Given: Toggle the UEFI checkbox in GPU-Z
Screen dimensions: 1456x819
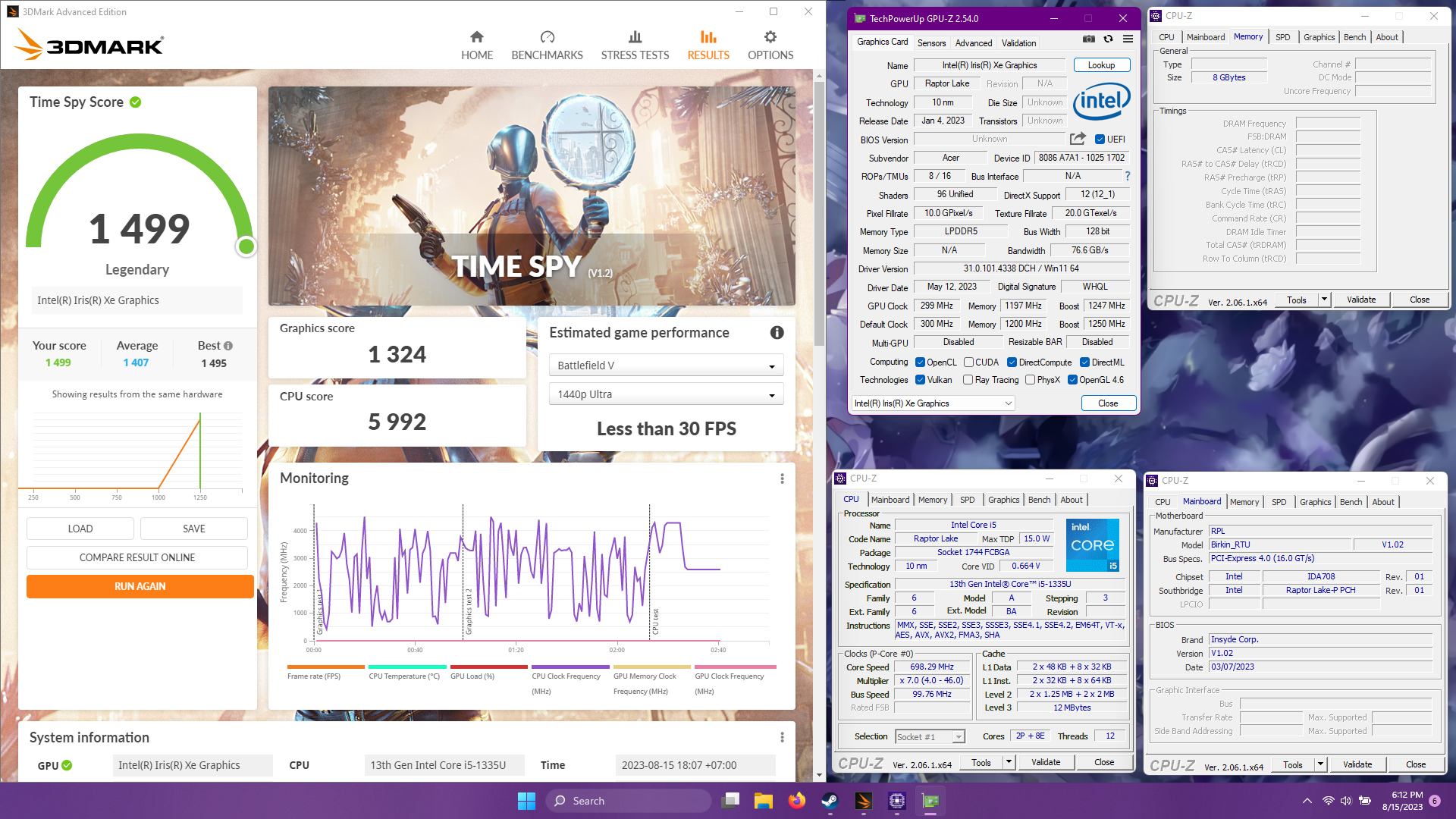Looking at the screenshot, I should click(x=1100, y=140).
